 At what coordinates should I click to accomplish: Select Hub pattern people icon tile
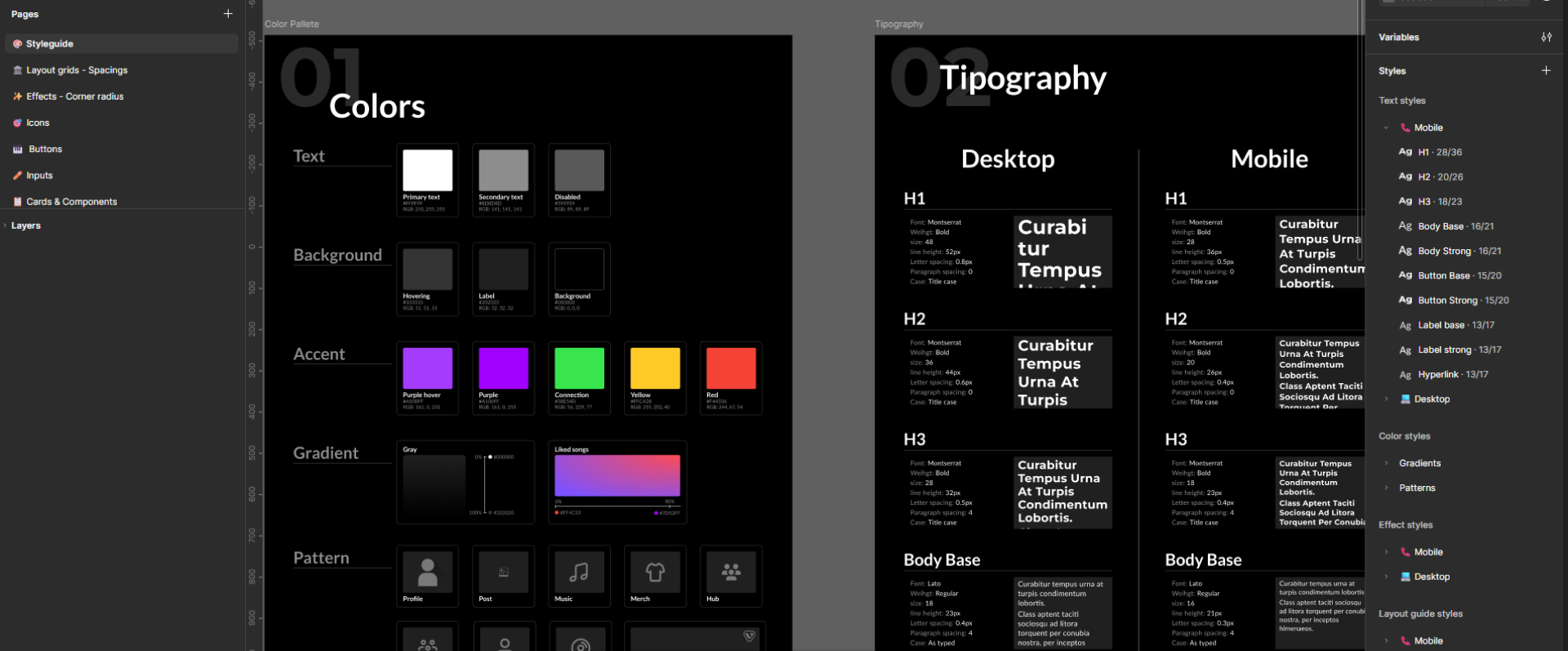click(x=731, y=572)
